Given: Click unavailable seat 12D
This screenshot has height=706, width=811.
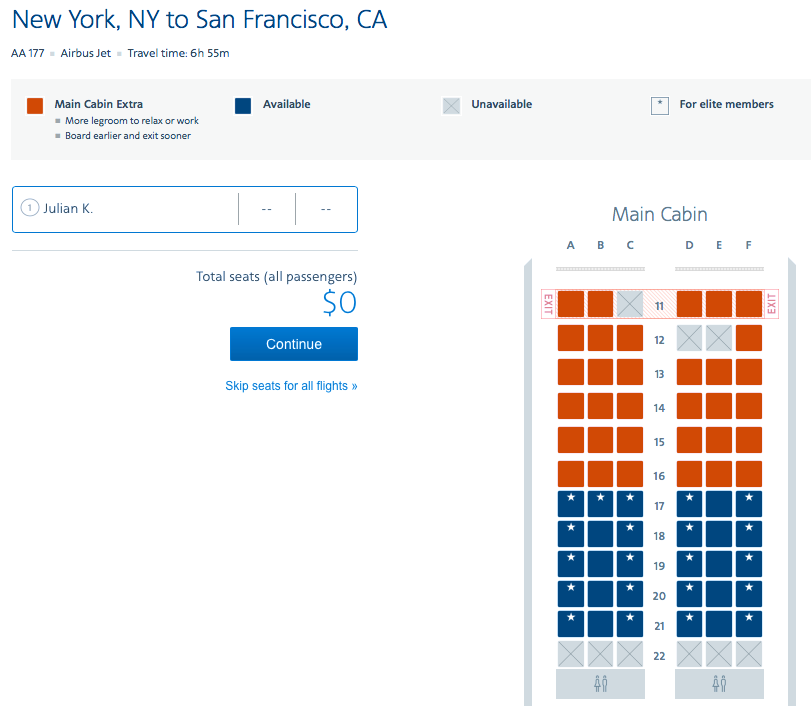Looking at the screenshot, I should (689, 338).
